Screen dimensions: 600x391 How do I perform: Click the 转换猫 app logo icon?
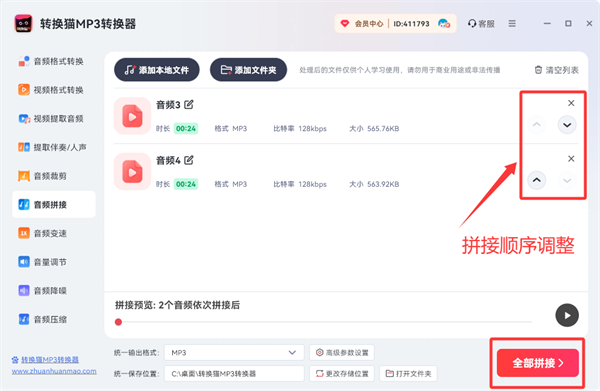[x=23, y=24]
